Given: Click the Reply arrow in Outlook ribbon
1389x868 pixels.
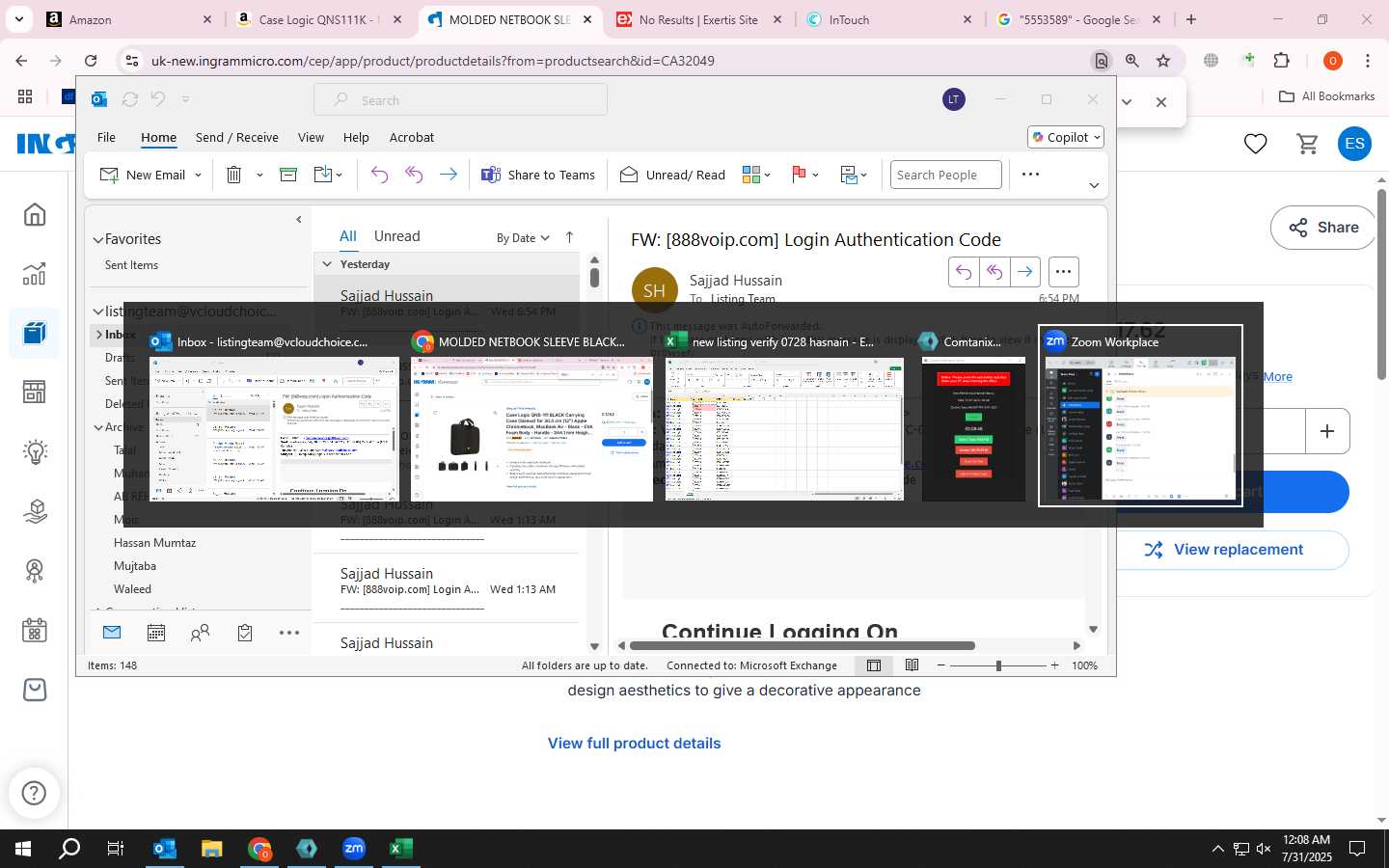Looking at the screenshot, I should pyautogui.click(x=379, y=175).
